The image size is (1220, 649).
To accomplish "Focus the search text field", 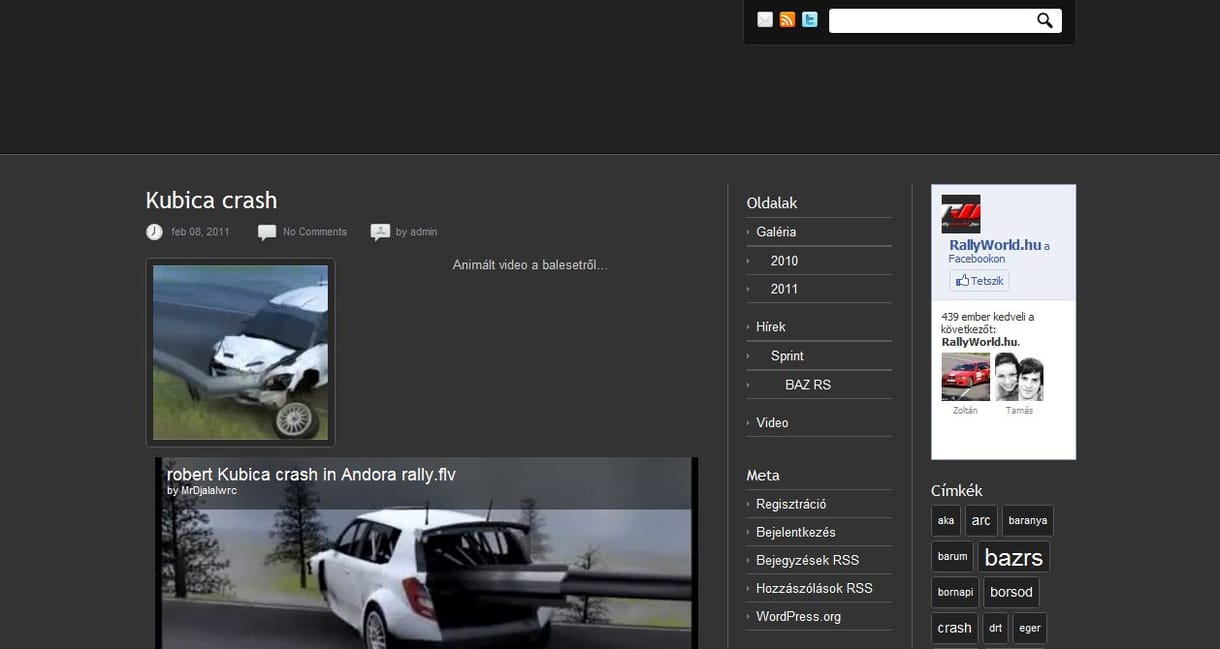I will pyautogui.click(x=931, y=21).
